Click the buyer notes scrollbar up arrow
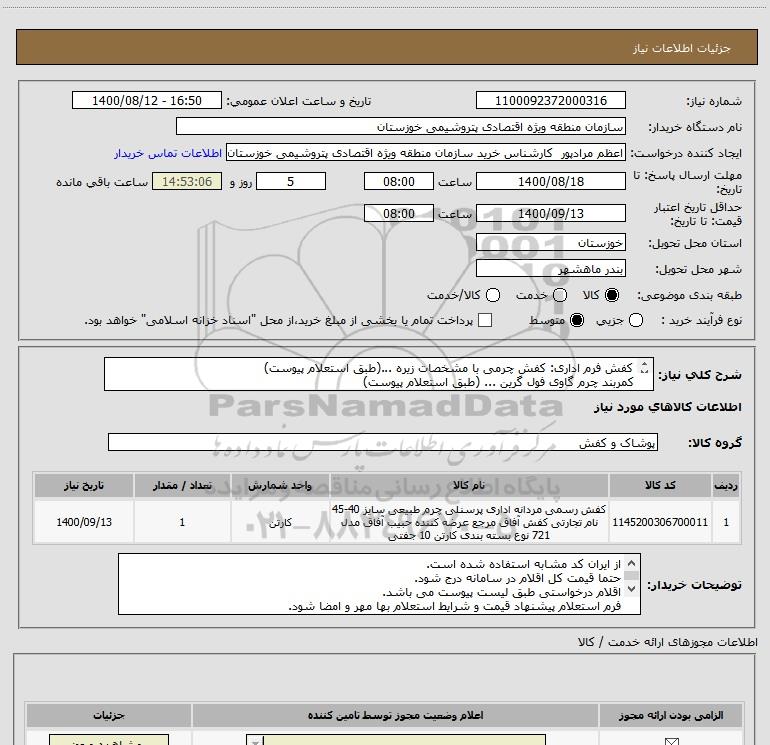The width and height of the screenshot is (770, 745). [x=632, y=563]
